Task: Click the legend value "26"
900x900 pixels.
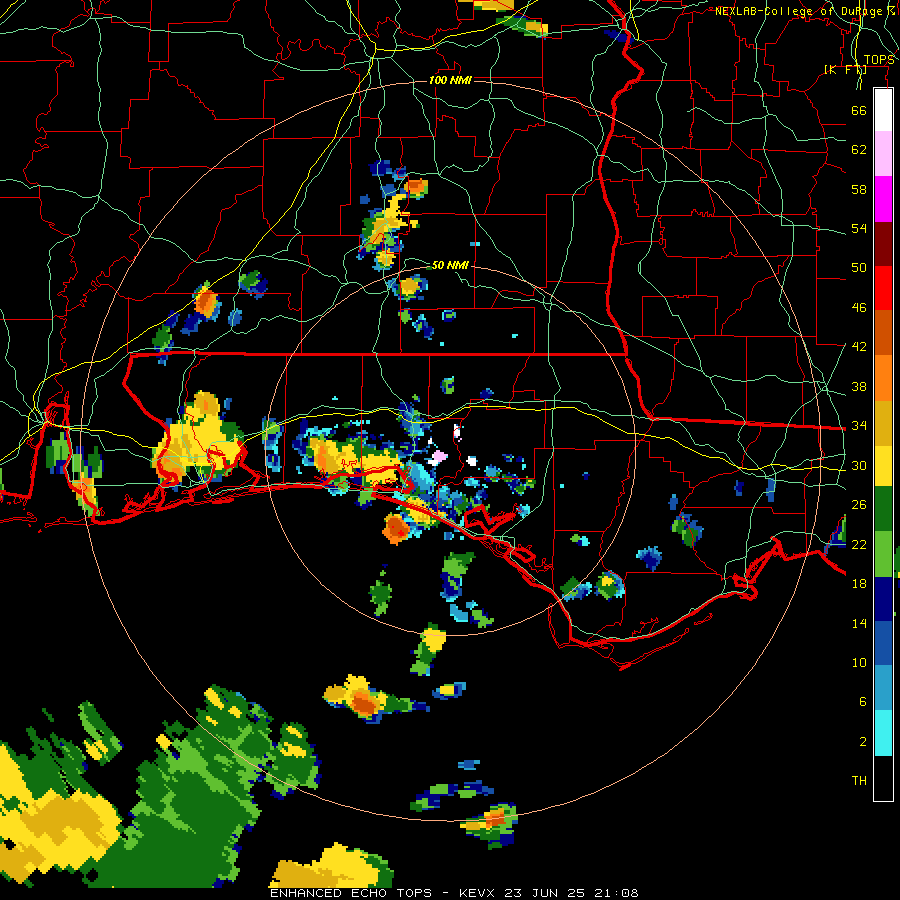Action: tap(859, 505)
